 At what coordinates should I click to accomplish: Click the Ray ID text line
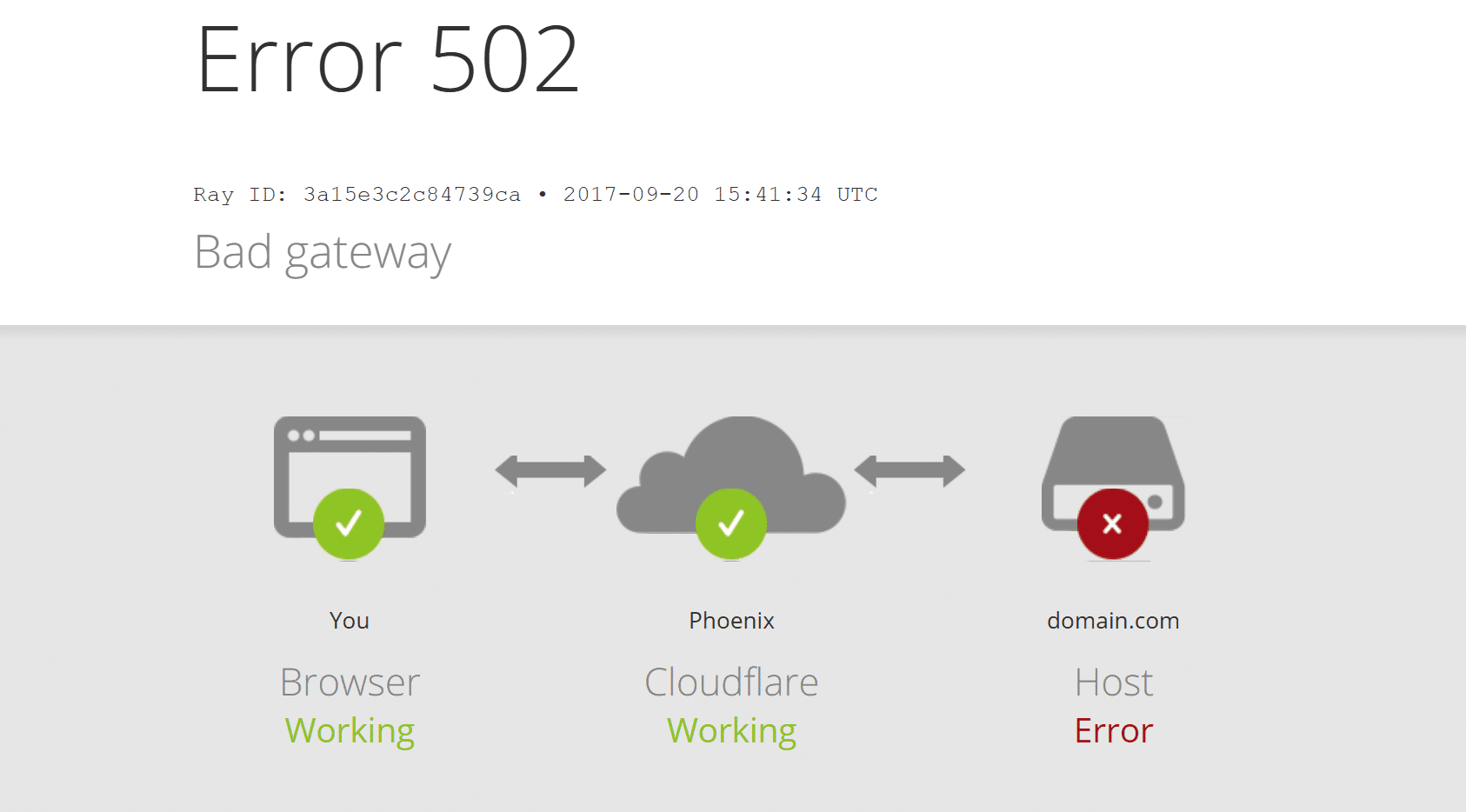536,194
